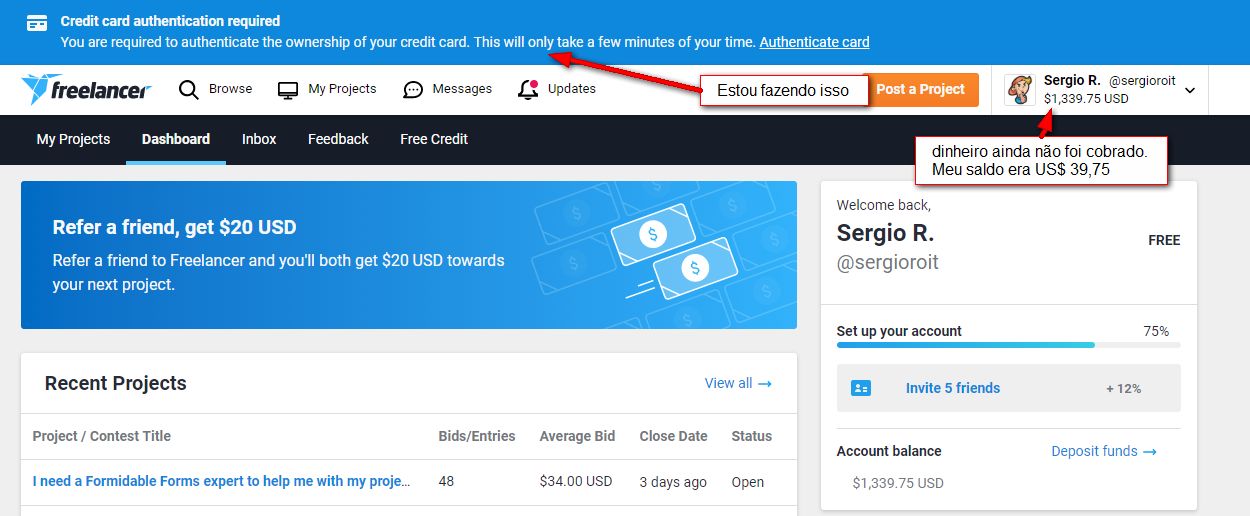Open the Formidable Forms expert project

(x=221, y=481)
